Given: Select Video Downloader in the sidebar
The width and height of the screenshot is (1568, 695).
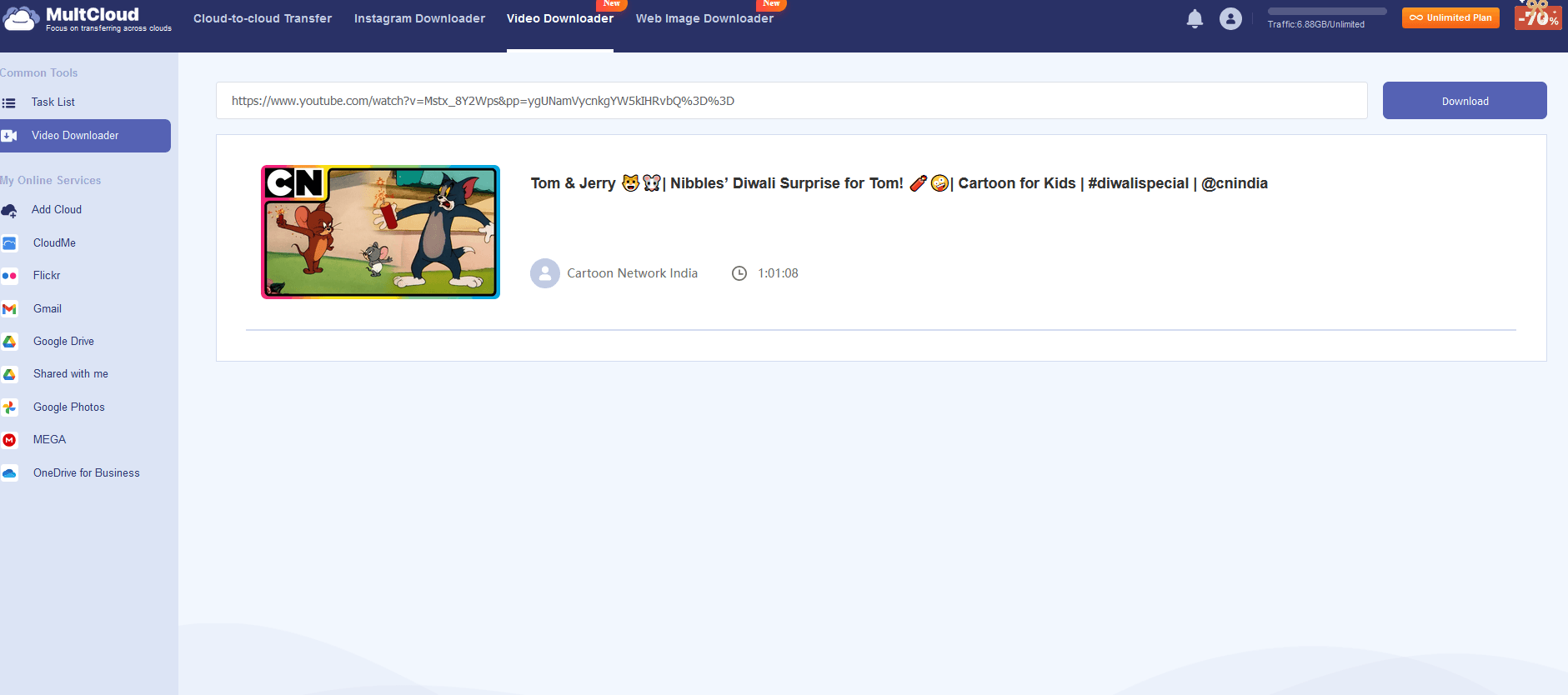Looking at the screenshot, I should coord(85,136).
